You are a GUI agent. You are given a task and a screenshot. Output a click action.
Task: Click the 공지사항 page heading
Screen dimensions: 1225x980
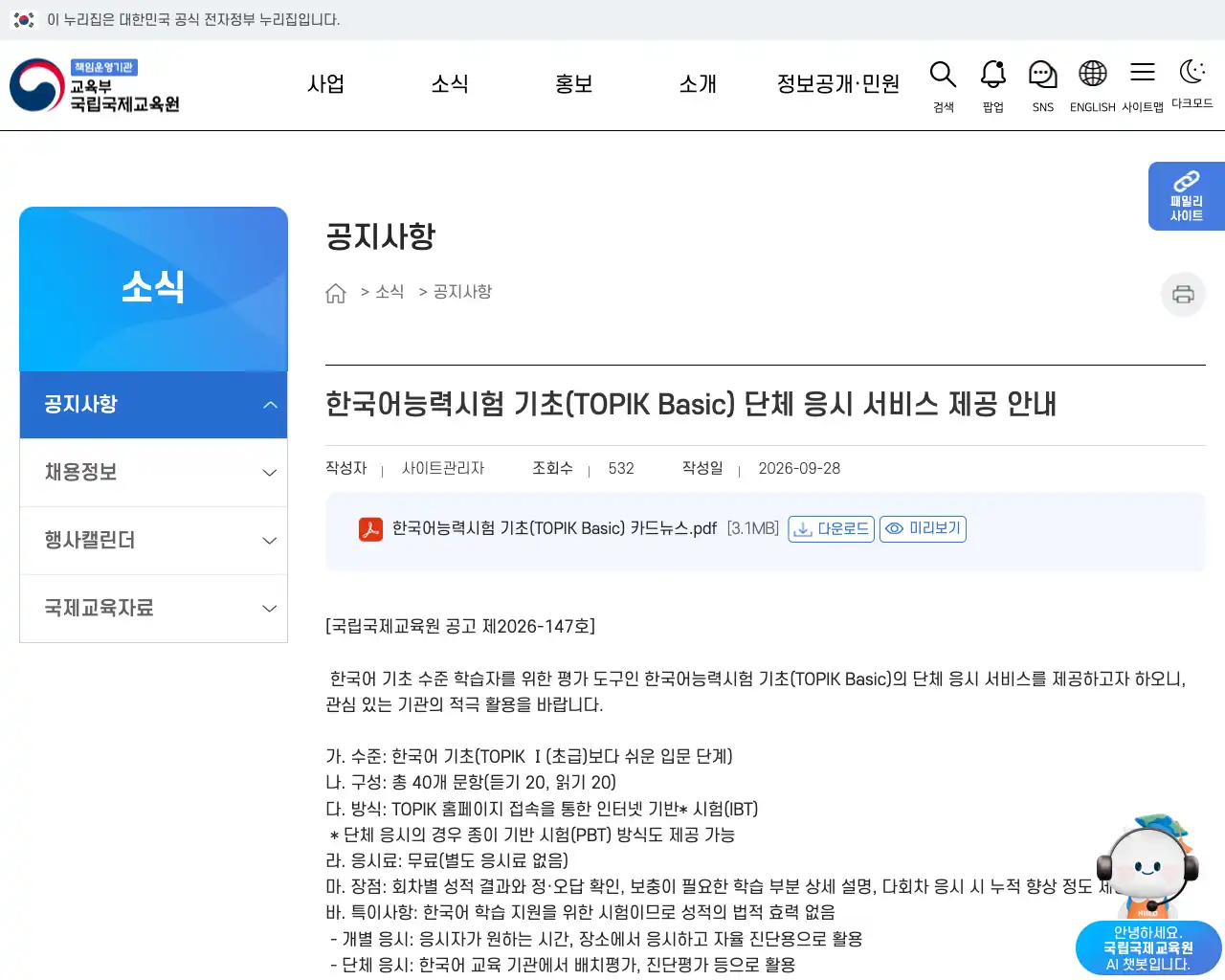coord(381,236)
